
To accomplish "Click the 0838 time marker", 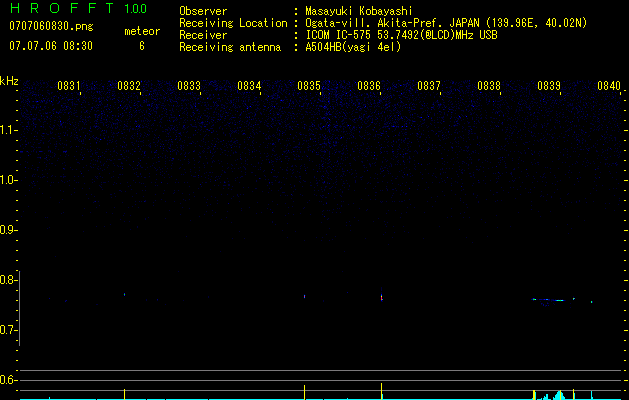I will [489, 86].
